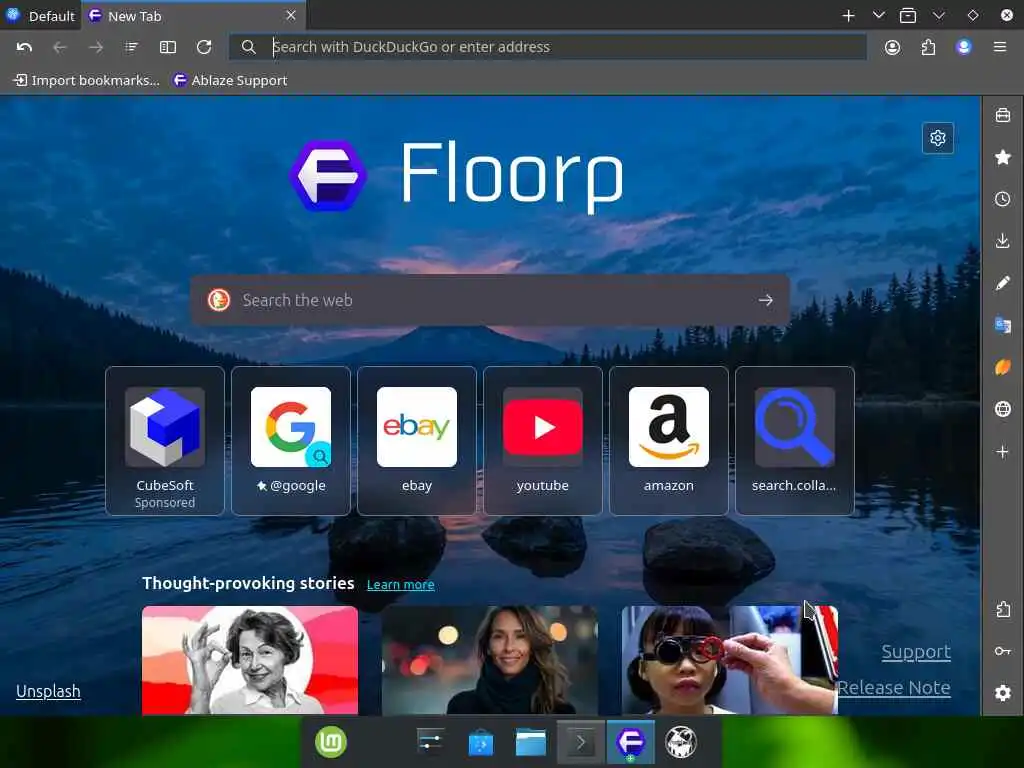1024x768 pixels.
Task: Open Ablaze Support bookmark
Action: (230, 80)
